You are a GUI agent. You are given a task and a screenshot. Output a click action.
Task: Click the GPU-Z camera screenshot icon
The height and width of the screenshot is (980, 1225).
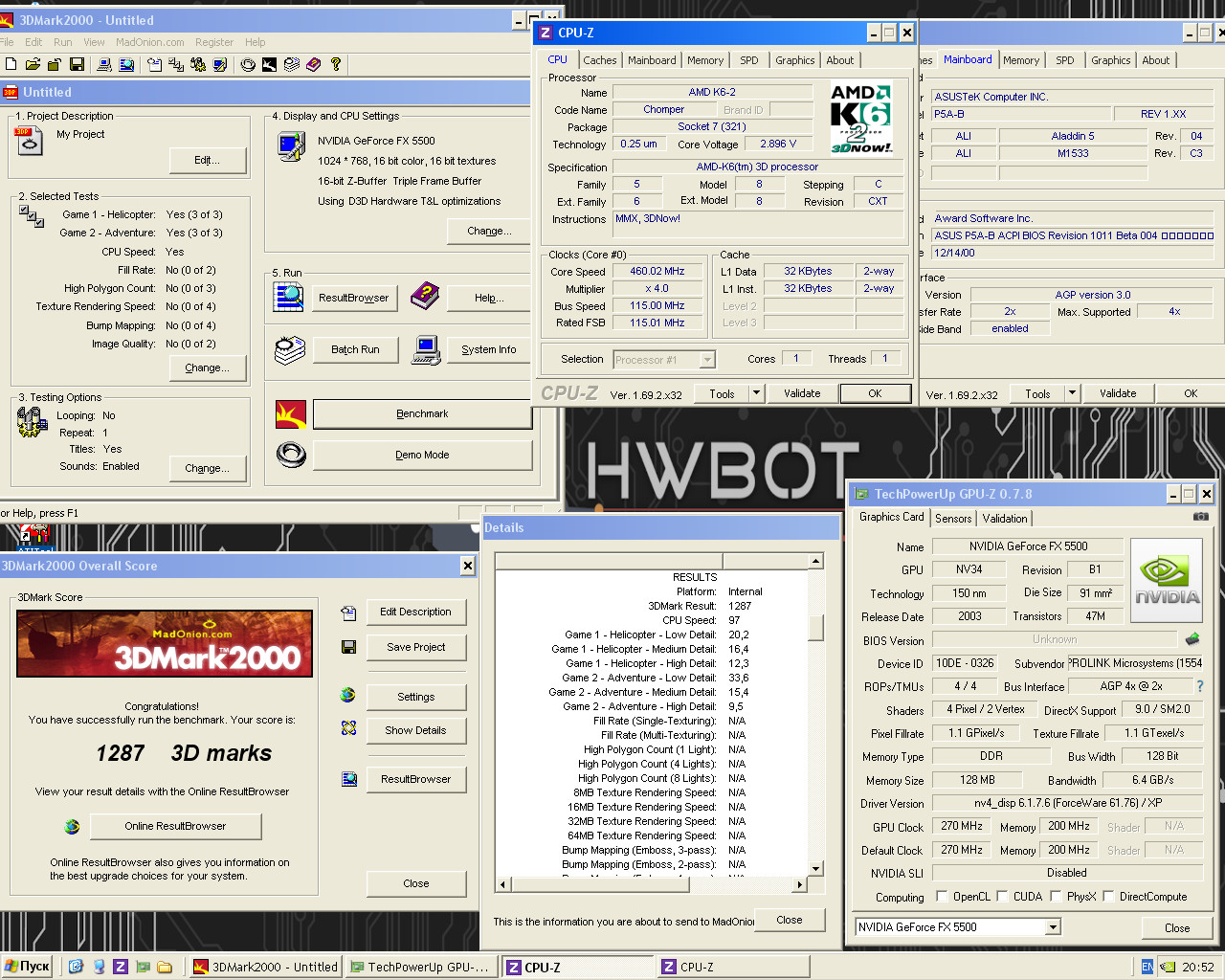(1201, 517)
